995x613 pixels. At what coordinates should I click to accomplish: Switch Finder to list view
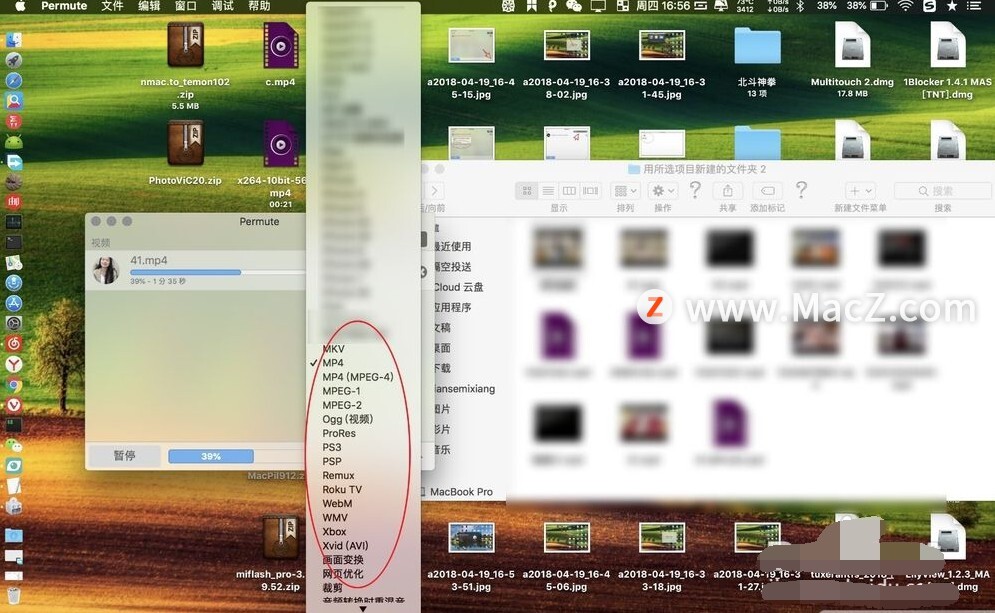pyautogui.click(x=548, y=190)
